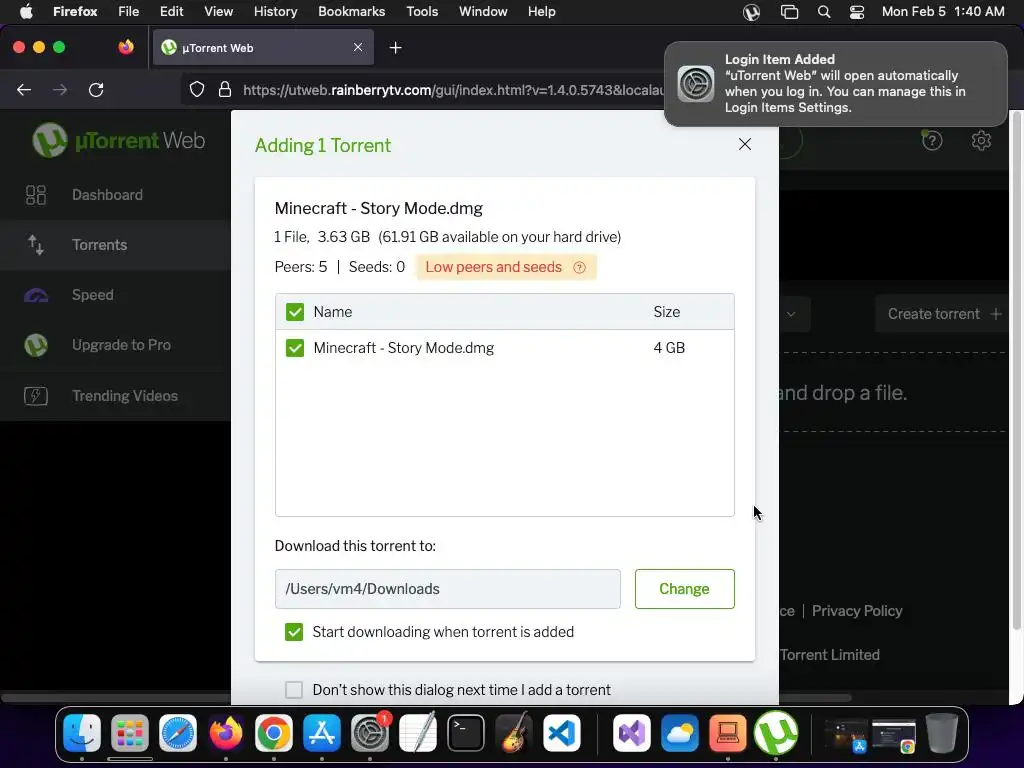Click the Trending Videos lightning icon
The width and height of the screenshot is (1024, 768).
pos(36,396)
